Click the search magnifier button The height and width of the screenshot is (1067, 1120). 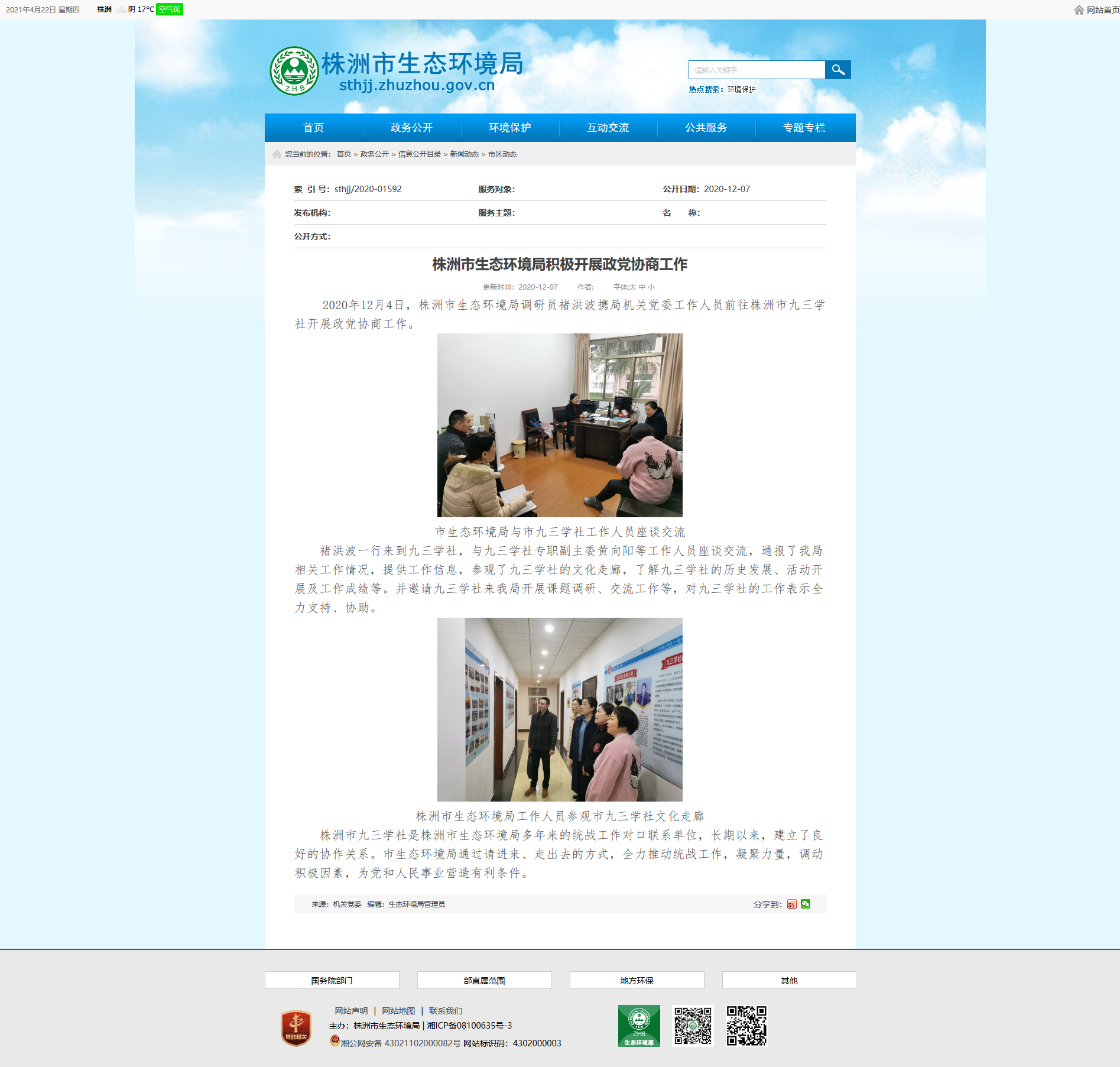click(x=837, y=70)
